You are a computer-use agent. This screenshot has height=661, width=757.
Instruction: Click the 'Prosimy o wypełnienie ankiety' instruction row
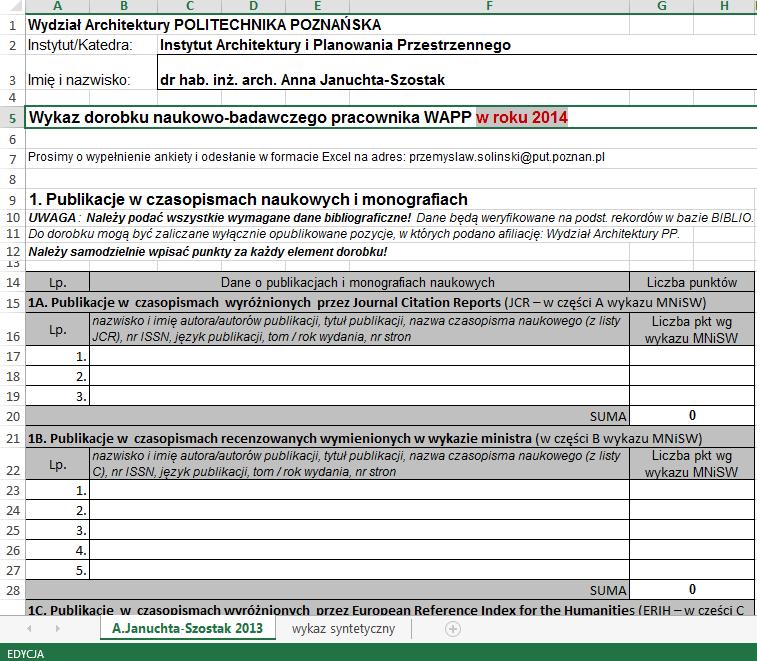(316, 157)
